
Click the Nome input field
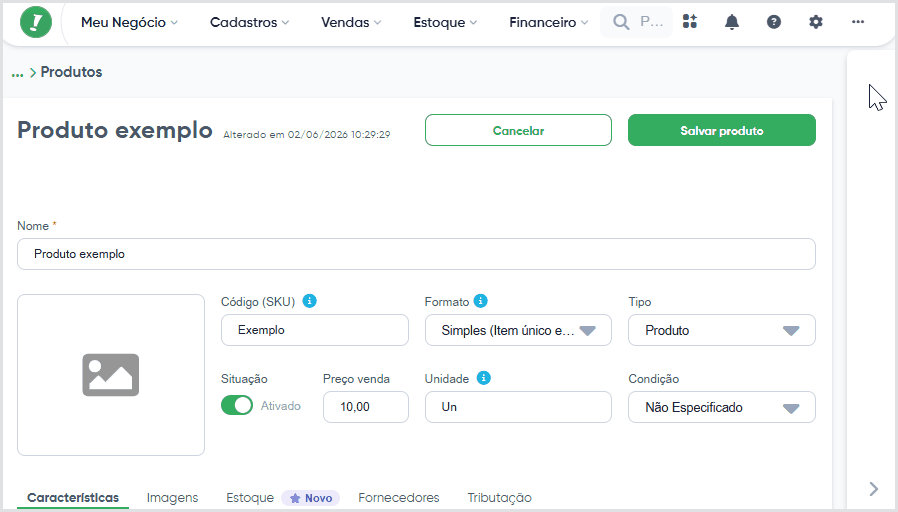coord(416,254)
